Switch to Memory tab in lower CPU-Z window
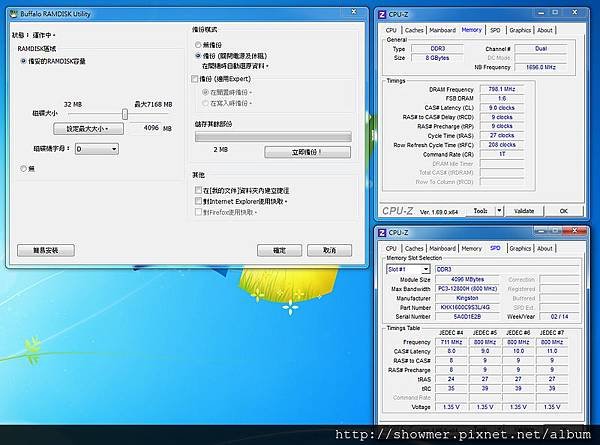Screen dimensions: 600x445 471,249
